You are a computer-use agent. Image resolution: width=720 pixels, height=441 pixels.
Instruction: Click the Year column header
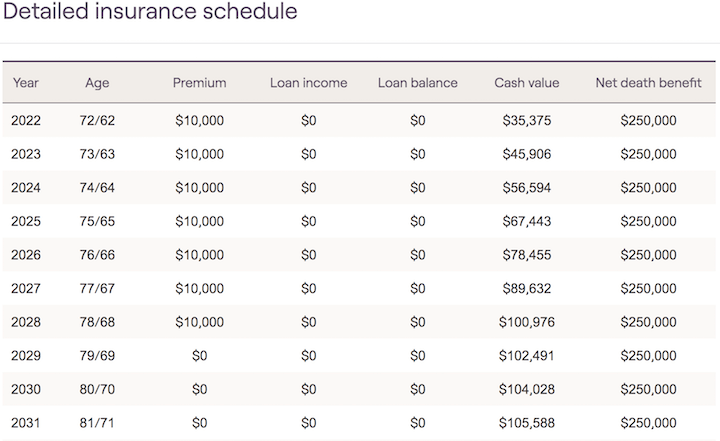pos(25,83)
